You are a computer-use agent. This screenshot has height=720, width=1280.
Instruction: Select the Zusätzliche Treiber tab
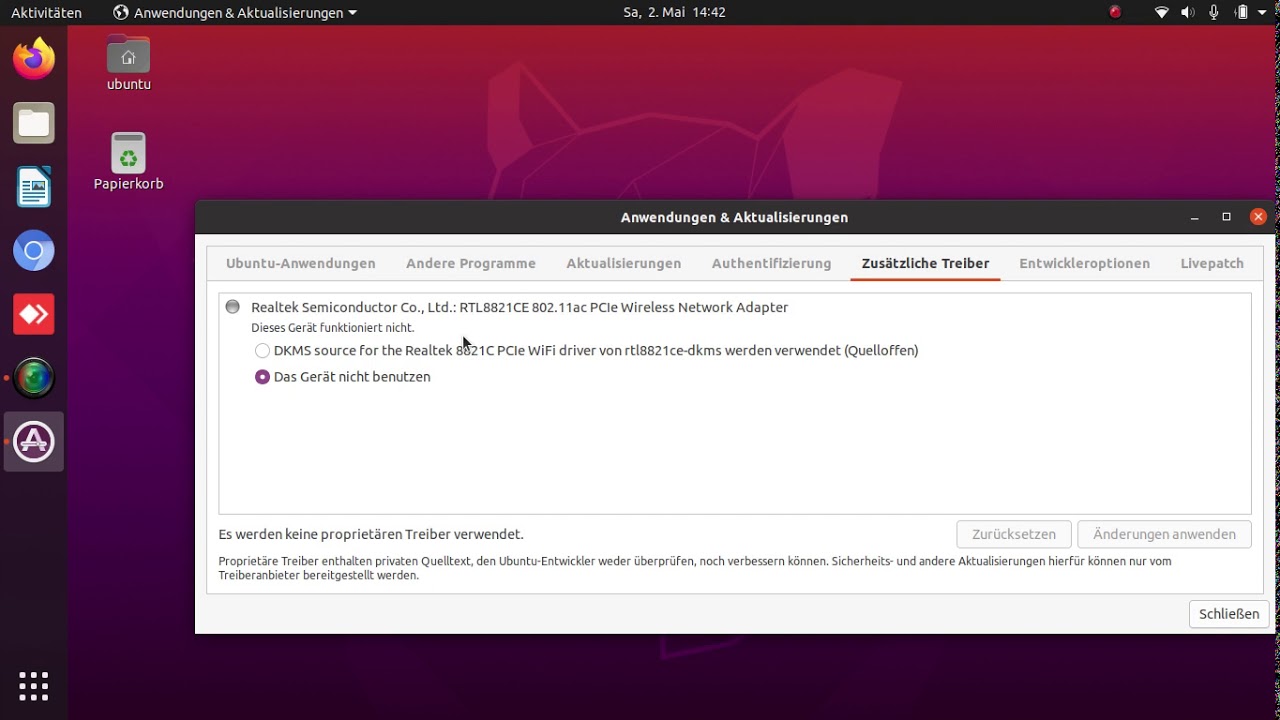[926, 263]
